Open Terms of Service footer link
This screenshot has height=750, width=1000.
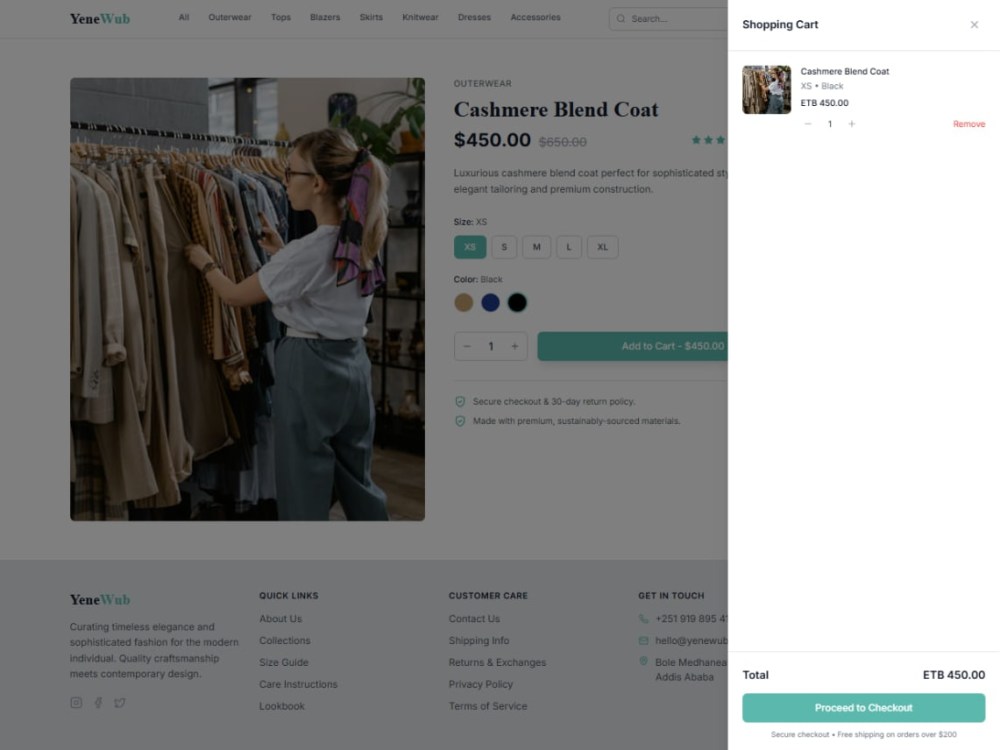click(x=488, y=706)
